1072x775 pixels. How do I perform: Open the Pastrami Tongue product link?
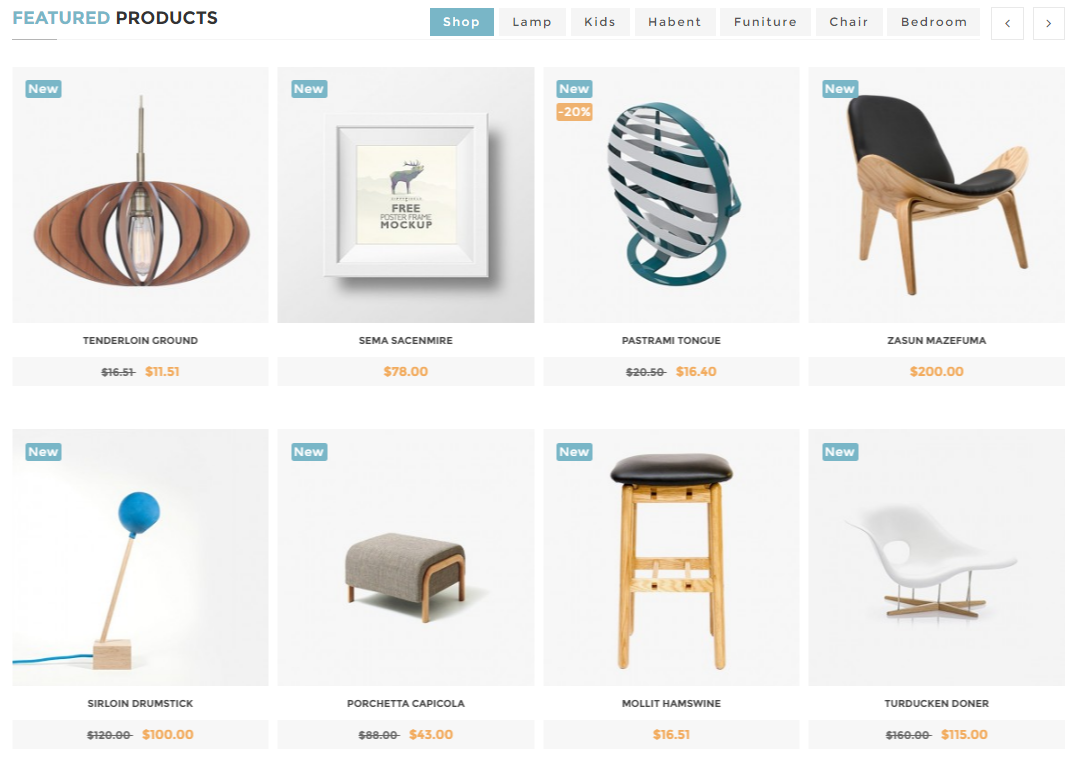pos(671,340)
